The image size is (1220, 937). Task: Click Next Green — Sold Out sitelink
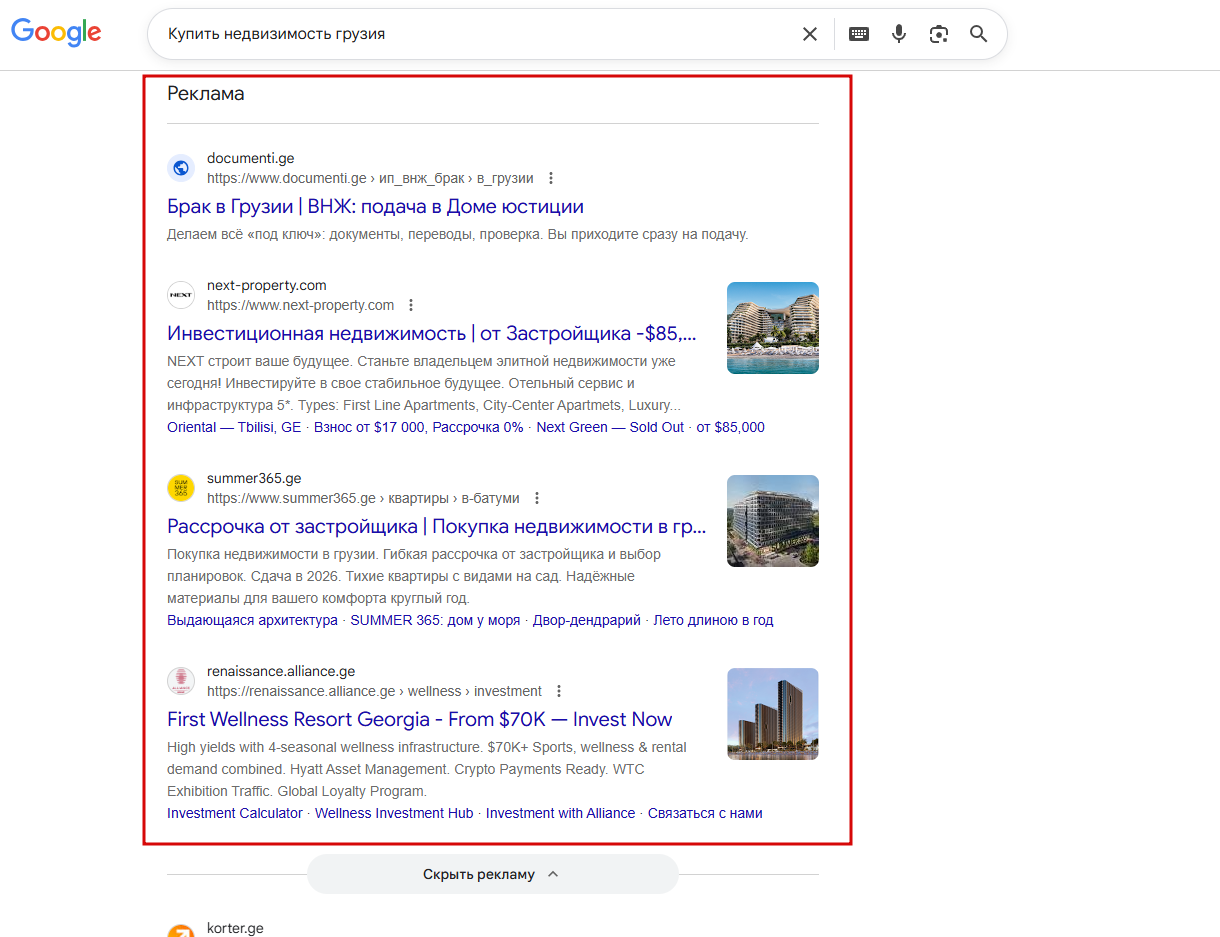[610, 427]
